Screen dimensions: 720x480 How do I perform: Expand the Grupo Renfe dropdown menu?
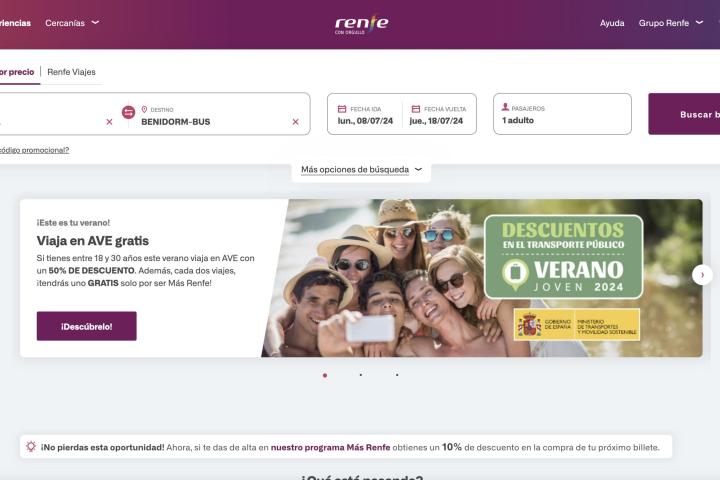[670, 23]
